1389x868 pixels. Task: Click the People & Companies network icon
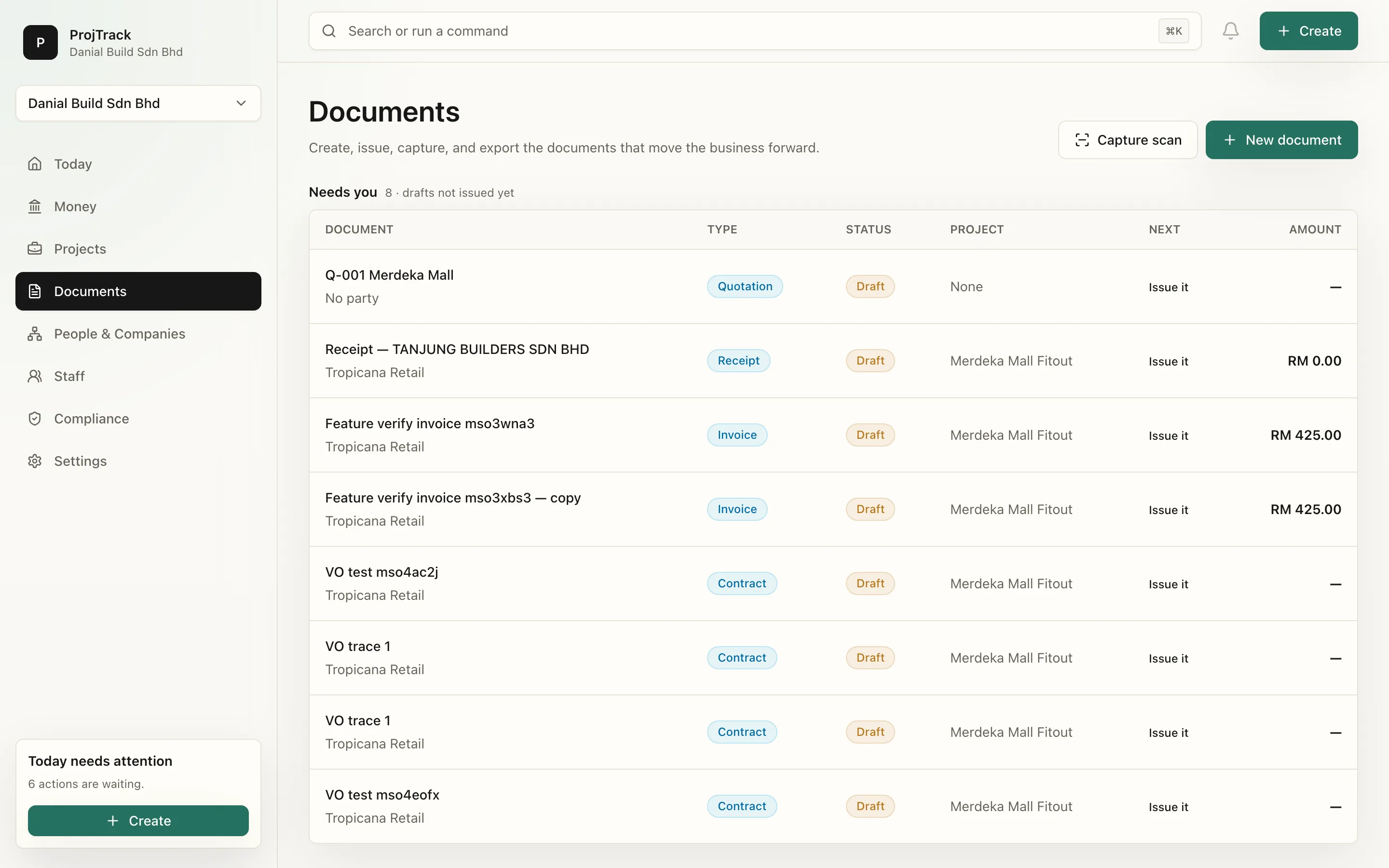tap(35, 334)
